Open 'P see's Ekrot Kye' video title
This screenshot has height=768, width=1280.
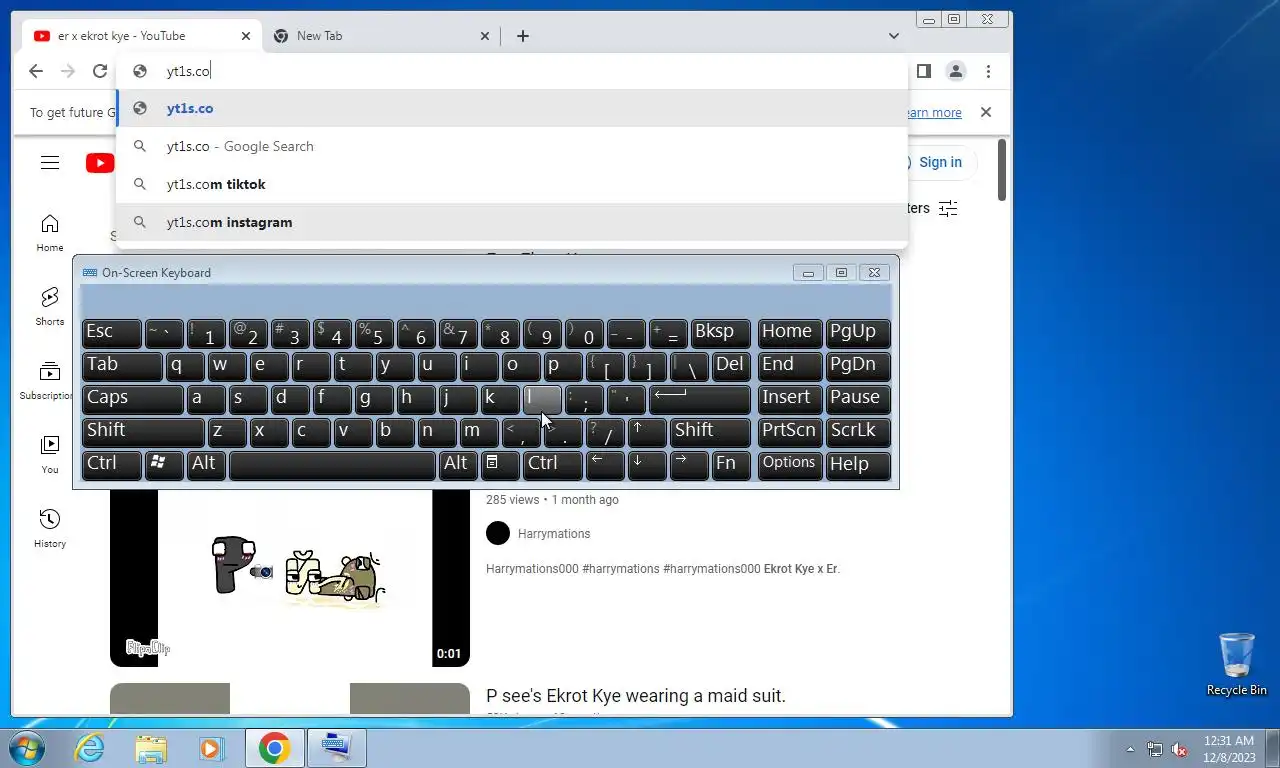[636, 695]
